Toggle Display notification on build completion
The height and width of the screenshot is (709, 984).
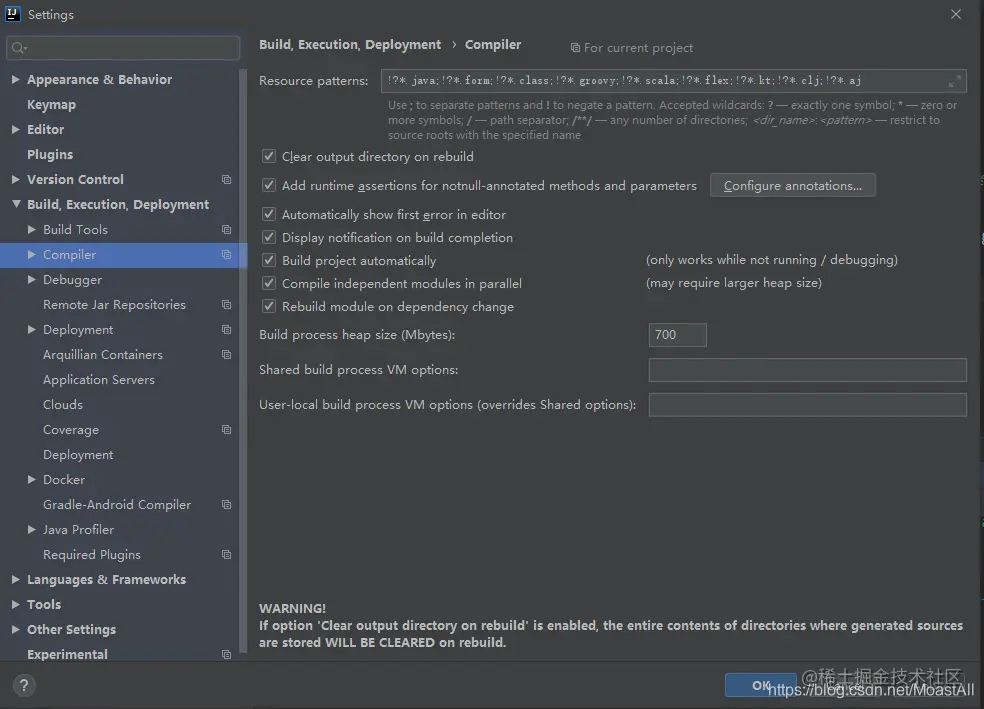pos(269,237)
